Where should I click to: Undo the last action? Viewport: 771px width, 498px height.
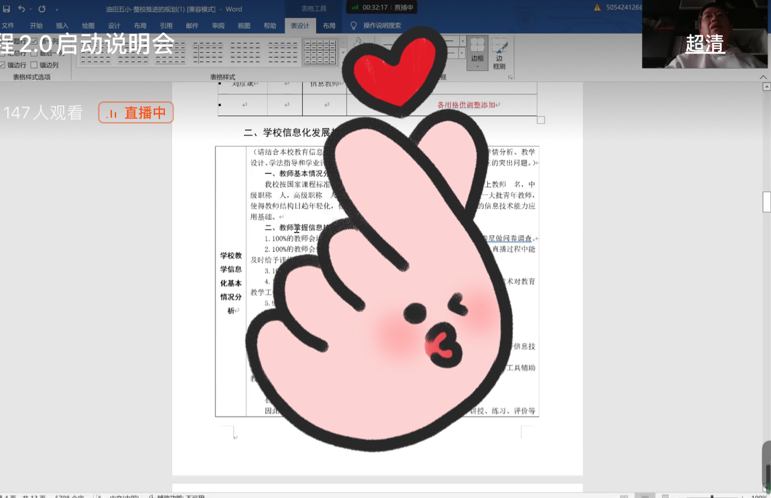click(21, 8)
